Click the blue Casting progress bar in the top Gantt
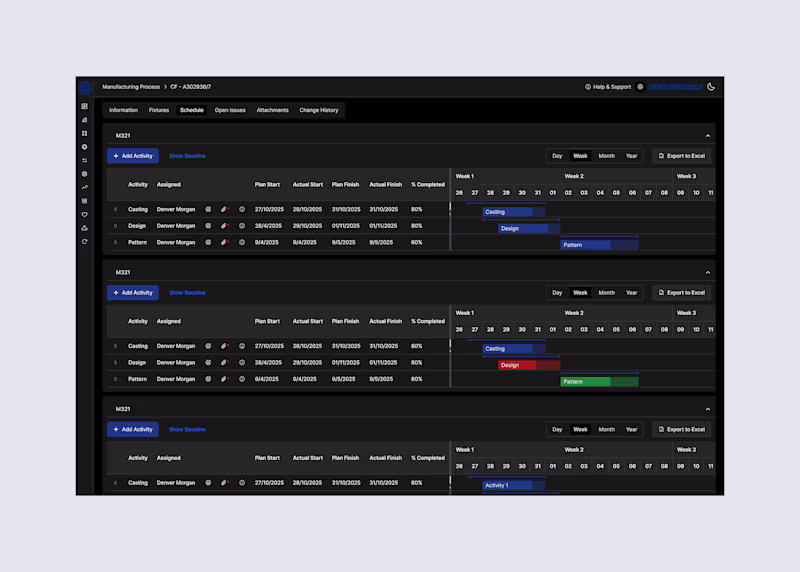800x572 pixels. [514, 212]
